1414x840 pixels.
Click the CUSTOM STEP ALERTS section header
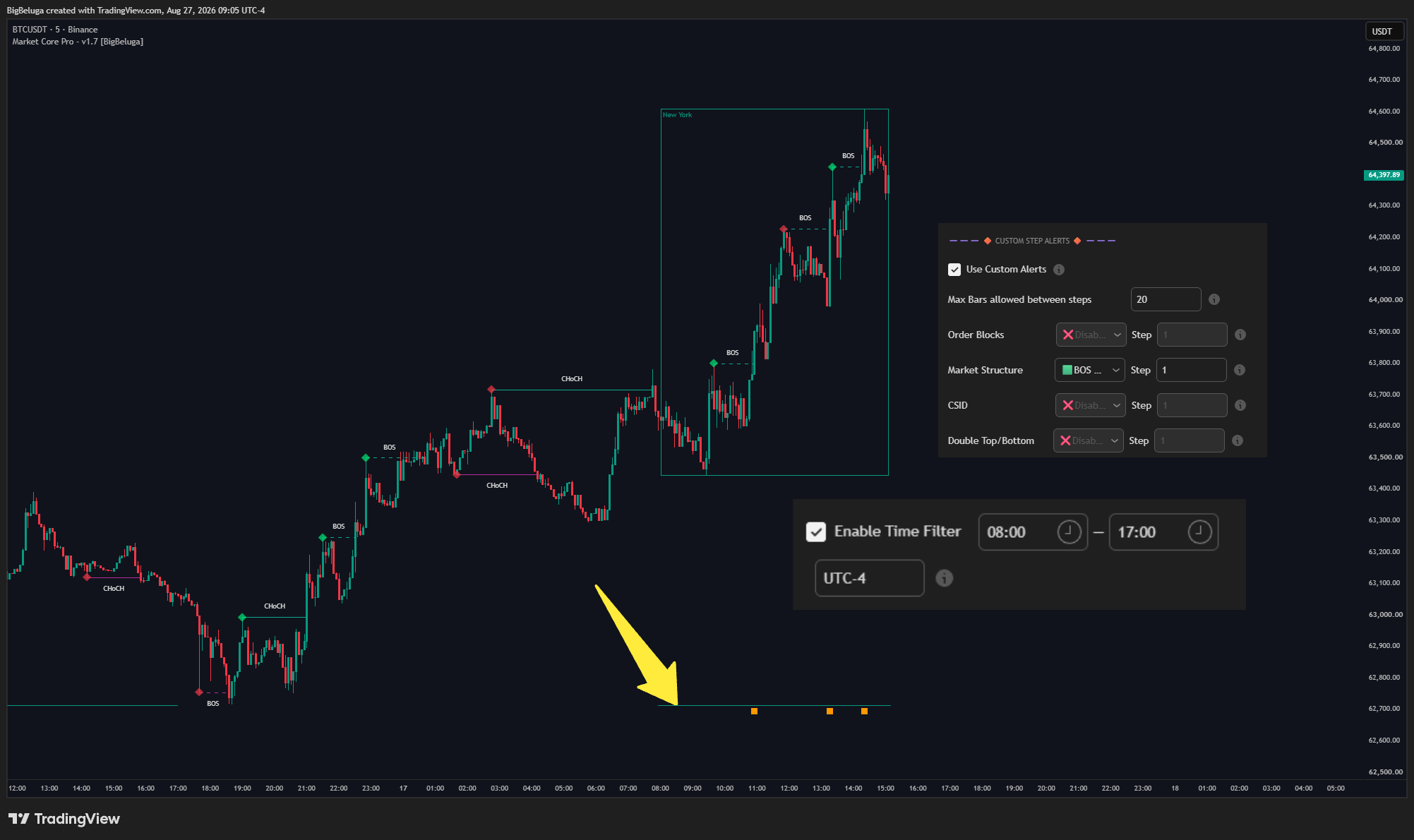1032,241
